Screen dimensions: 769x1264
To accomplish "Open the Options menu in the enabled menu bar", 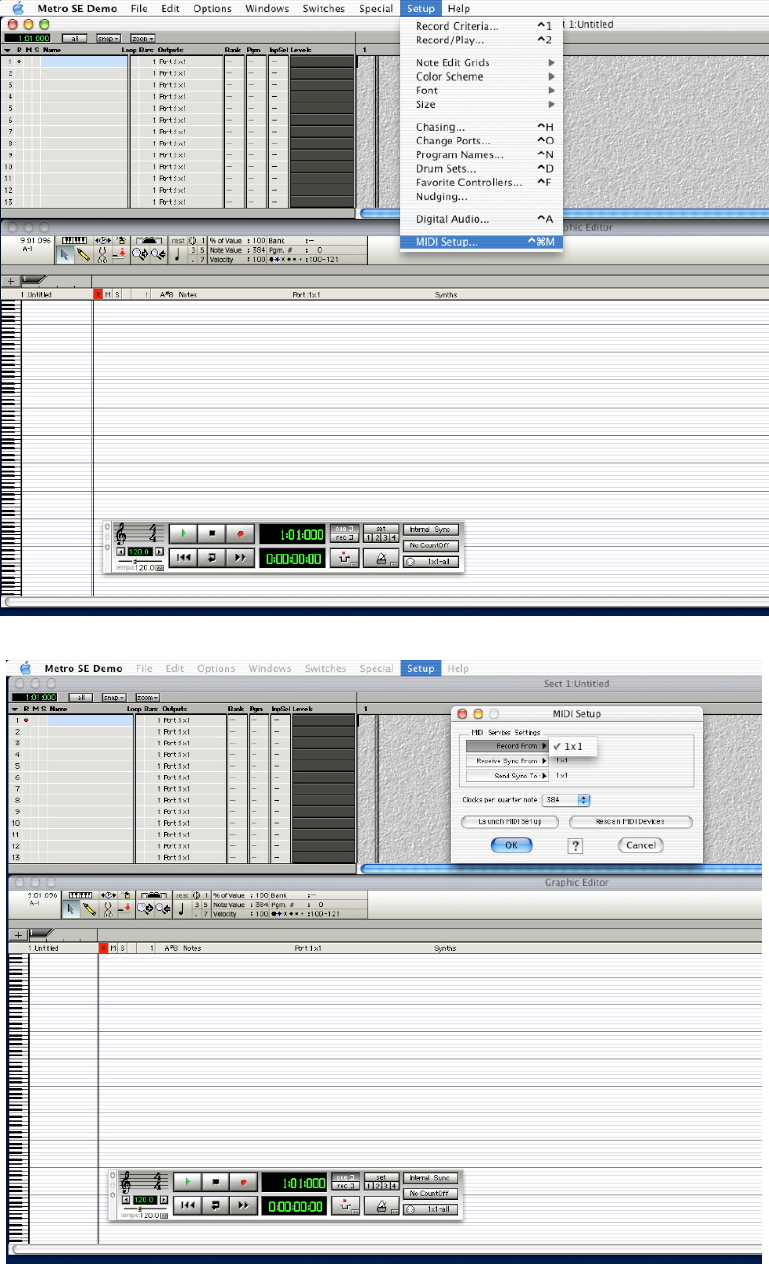I will click(212, 8).
